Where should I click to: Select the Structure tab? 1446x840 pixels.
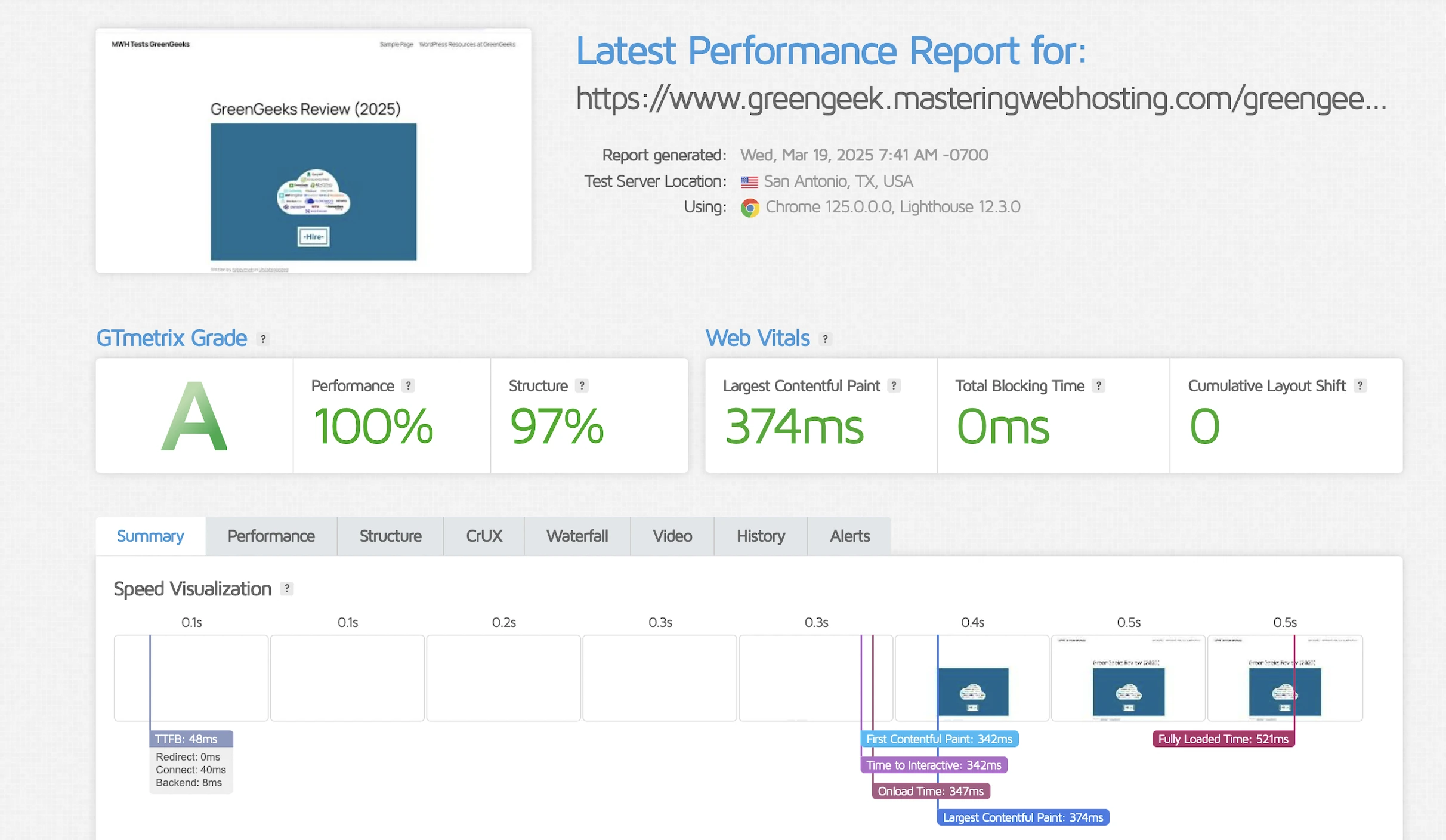tap(390, 536)
